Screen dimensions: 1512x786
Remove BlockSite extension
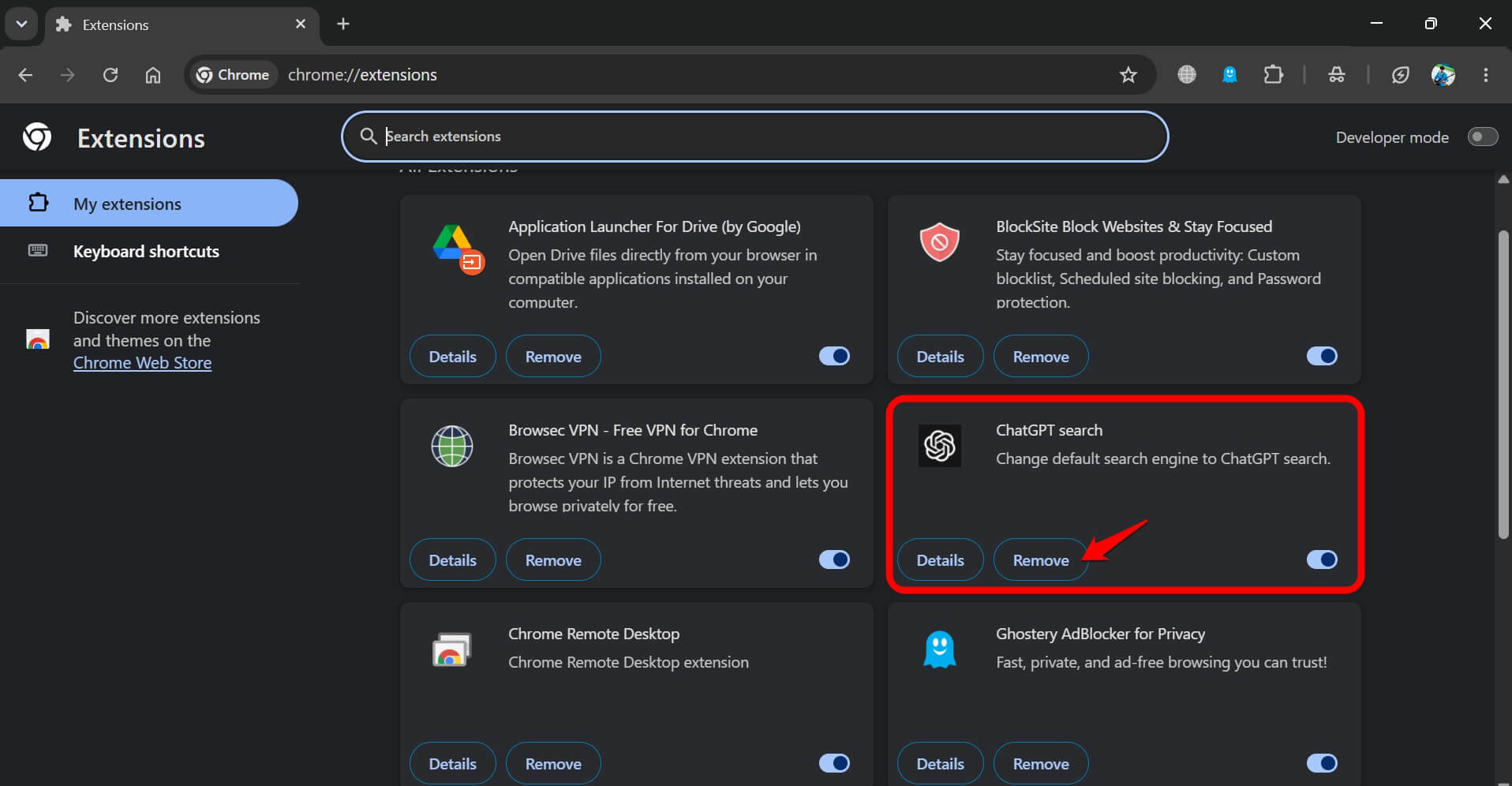(1041, 356)
